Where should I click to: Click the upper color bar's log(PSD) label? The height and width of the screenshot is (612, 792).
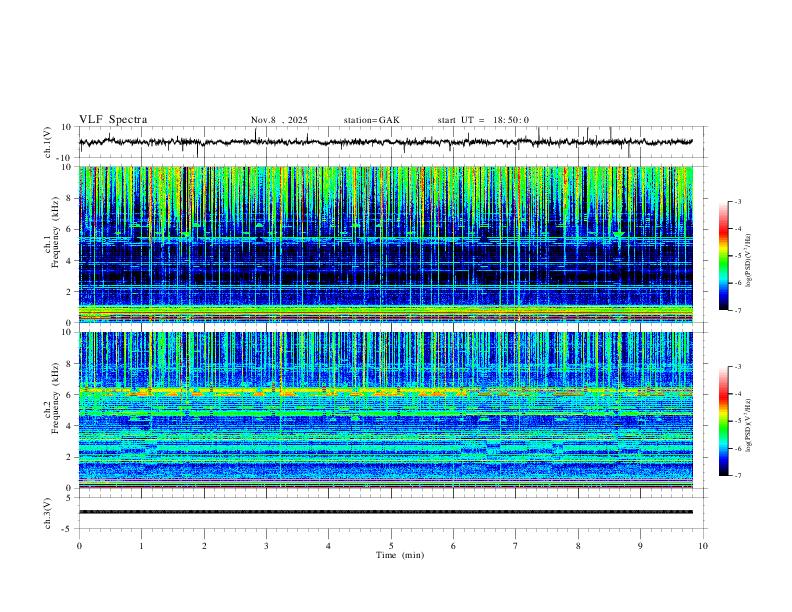(749, 261)
